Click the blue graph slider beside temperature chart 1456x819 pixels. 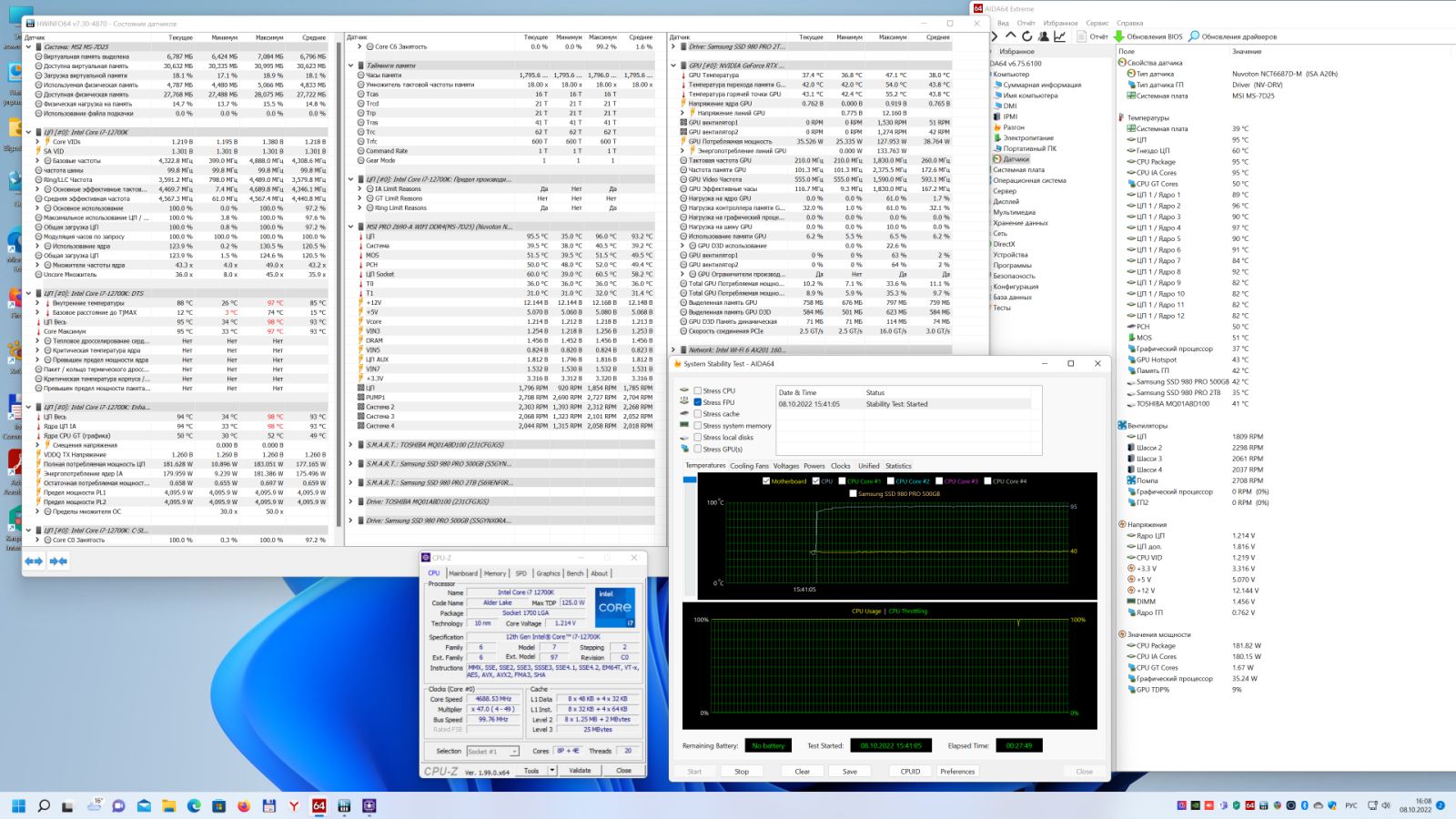tap(689, 480)
